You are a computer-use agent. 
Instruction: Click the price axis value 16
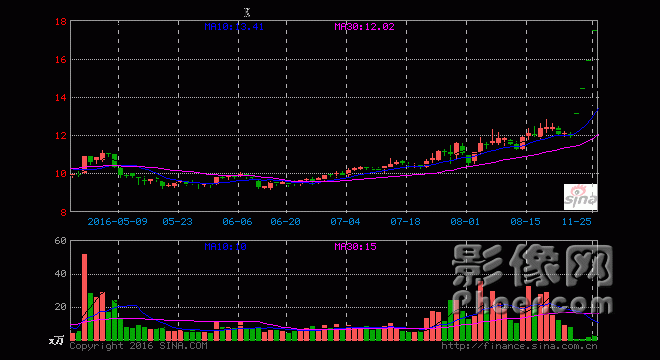coord(61,60)
